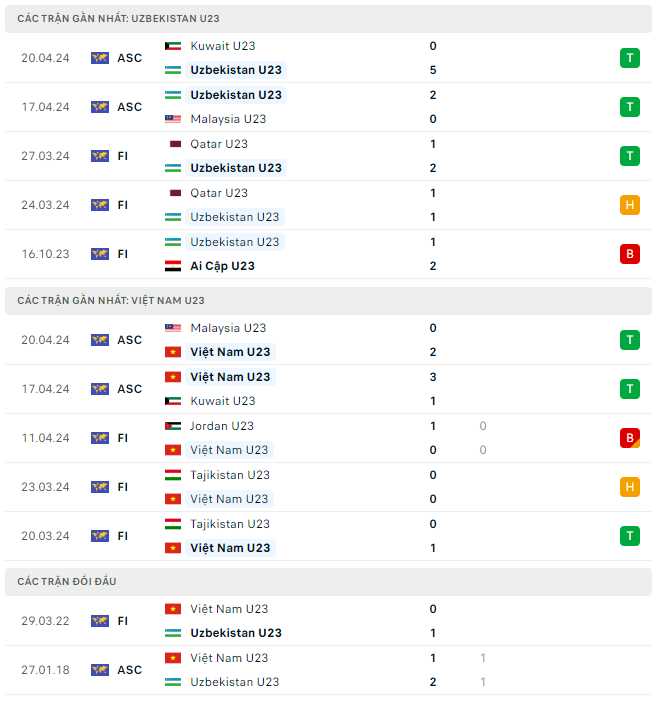Click the Kuwait flag icon in 20.04.24 match
This screenshot has width=657, height=703.
[174, 46]
